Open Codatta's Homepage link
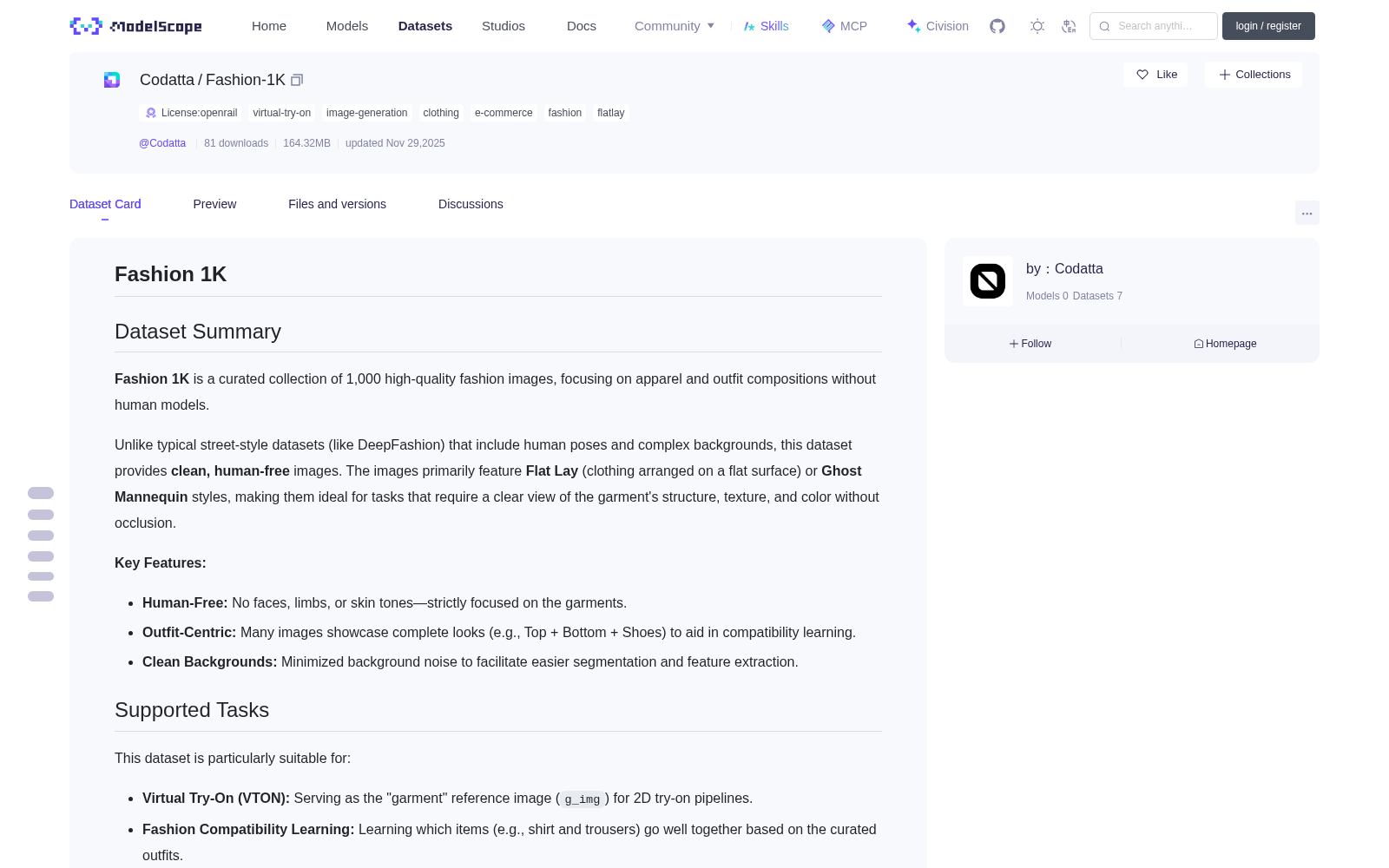 pyautogui.click(x=1225, y=344)
